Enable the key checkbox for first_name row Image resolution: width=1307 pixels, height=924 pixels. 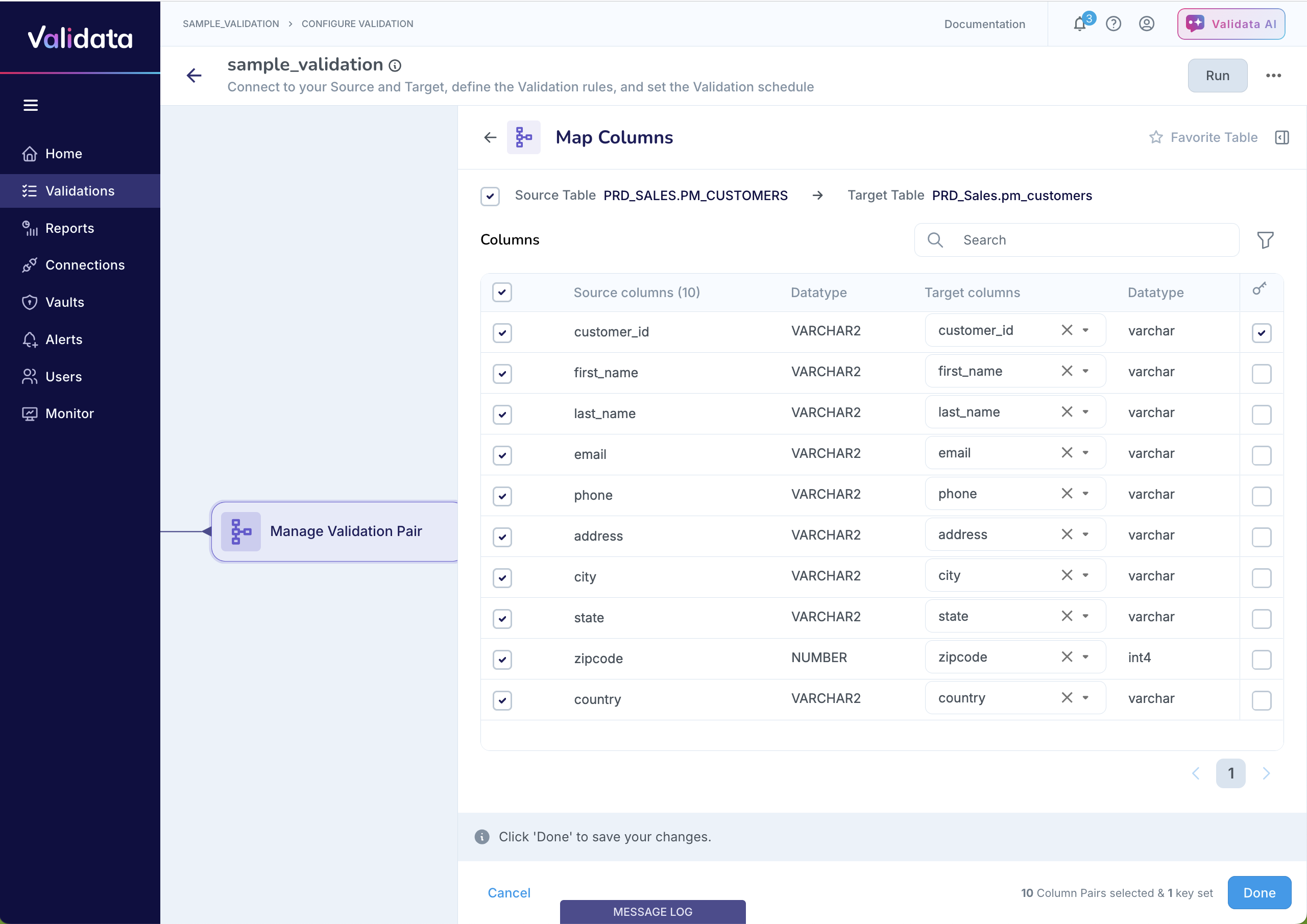click(x=1262, y=374)
